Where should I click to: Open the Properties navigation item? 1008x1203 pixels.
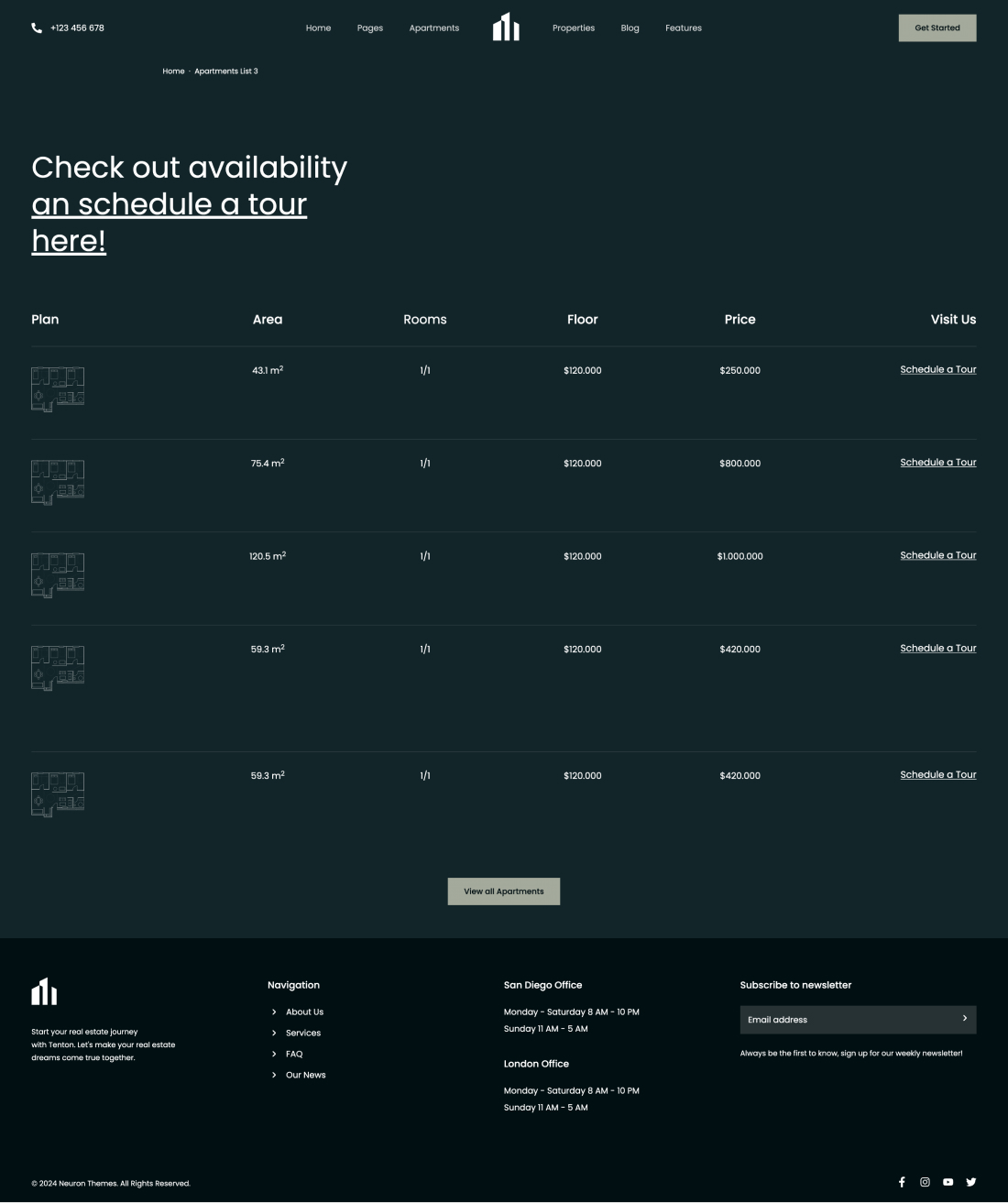(x=574, y=28)
